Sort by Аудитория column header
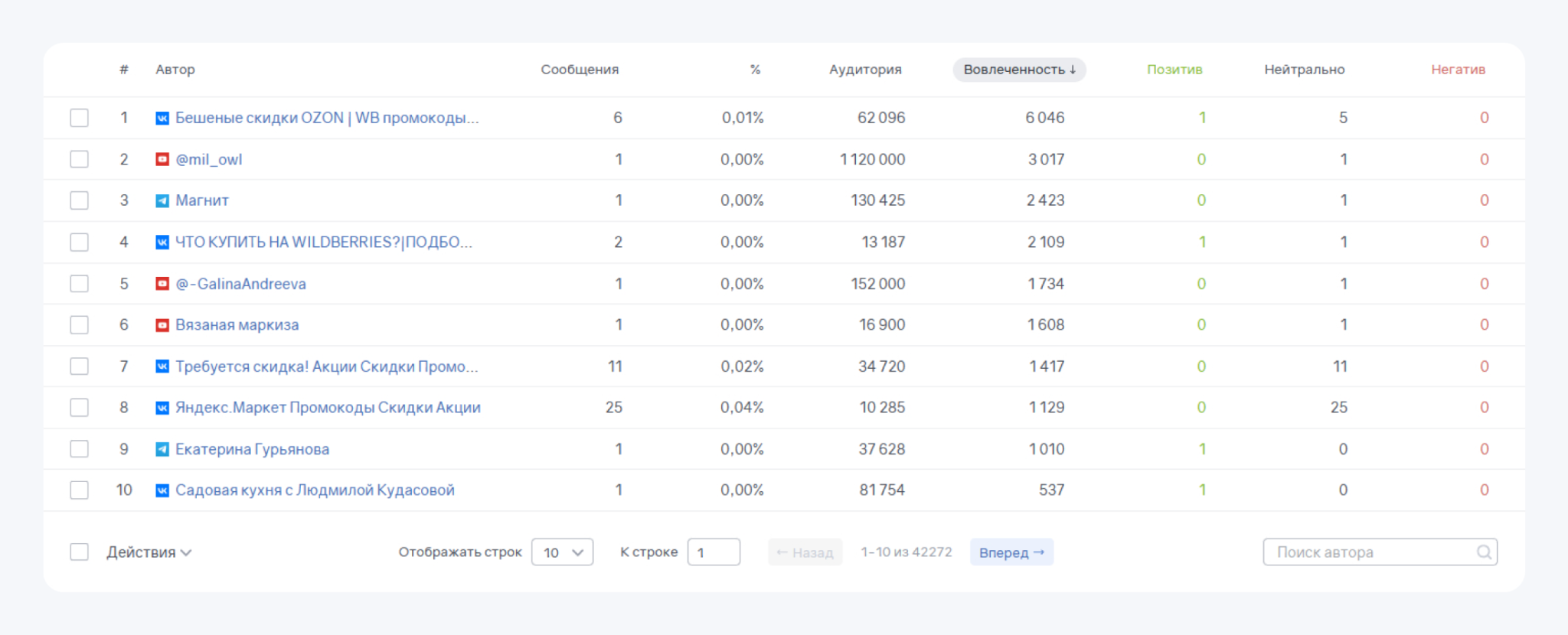 point(865,70)
